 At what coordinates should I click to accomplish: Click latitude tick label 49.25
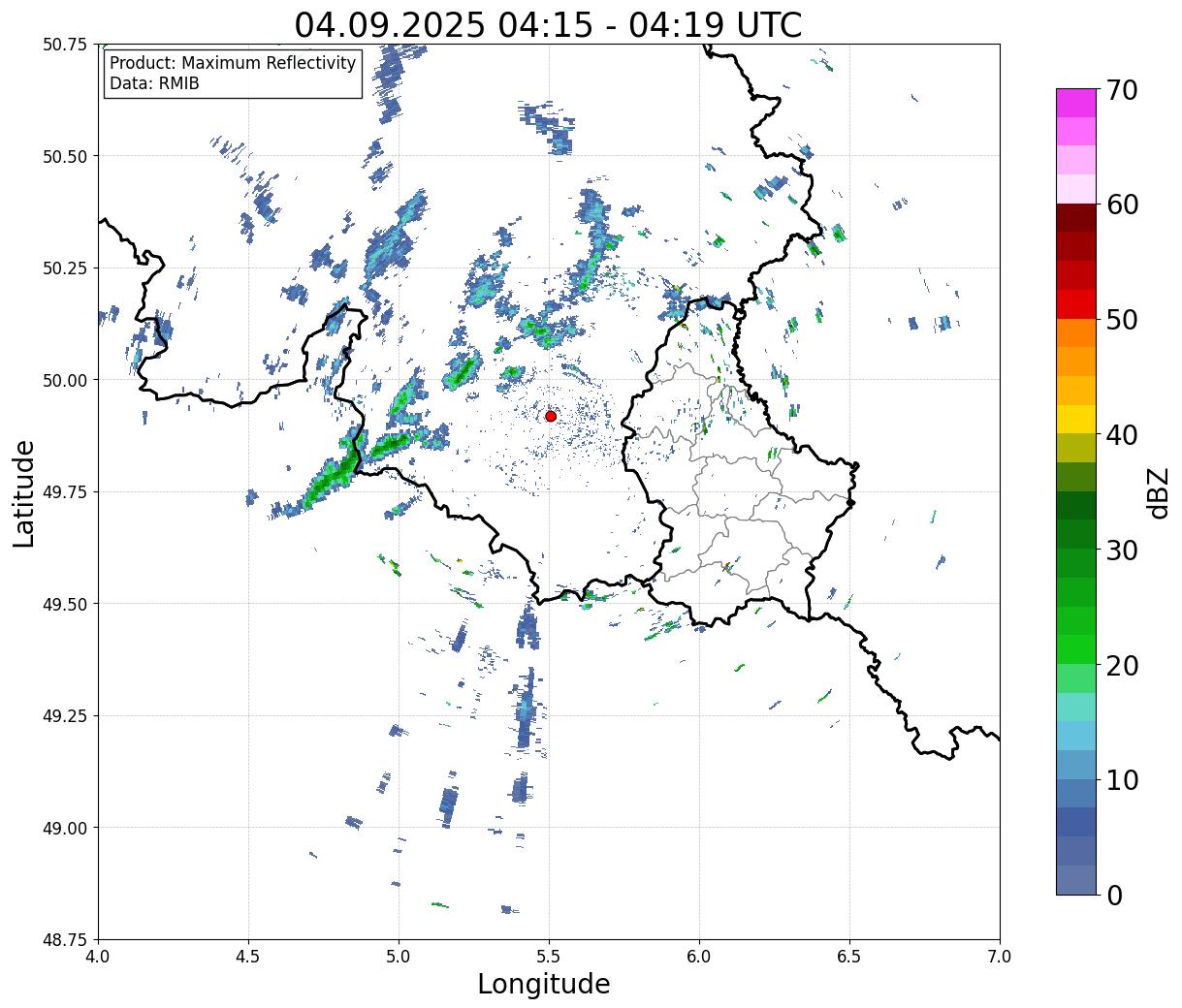click(65, 716)
